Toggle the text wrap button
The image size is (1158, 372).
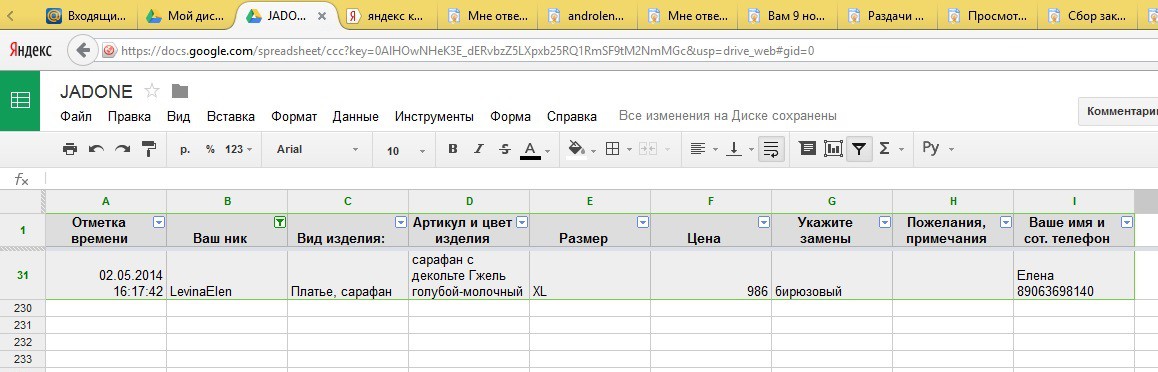pyautogui.click(x=771, y=149)
